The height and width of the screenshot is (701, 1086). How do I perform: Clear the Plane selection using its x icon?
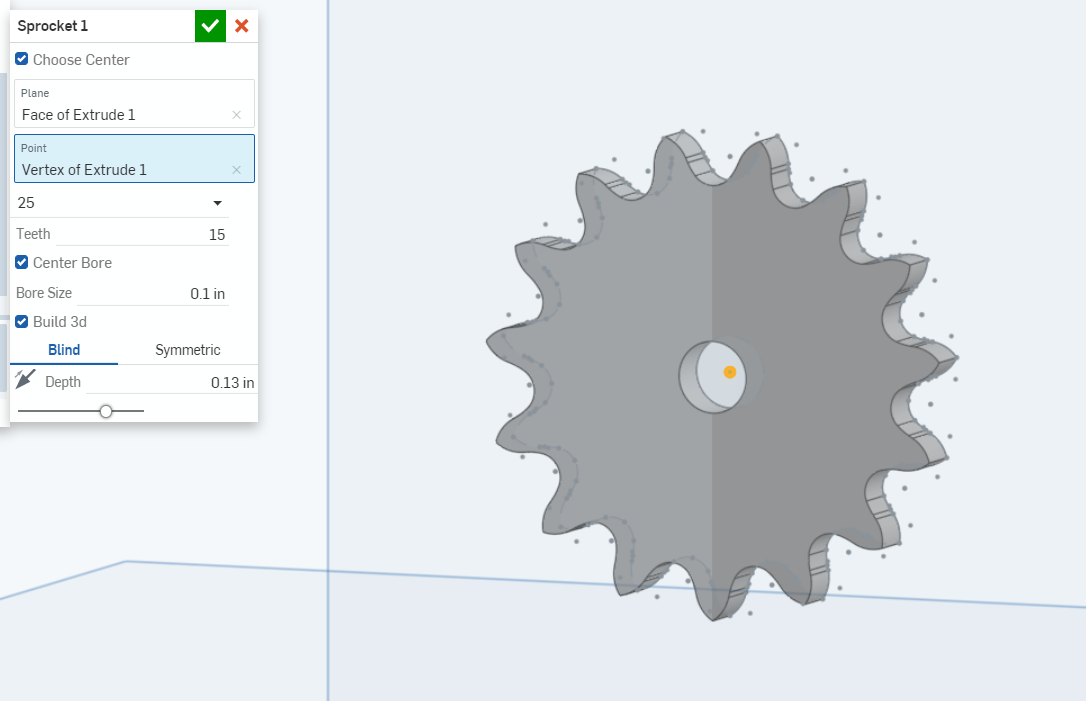point(237,115)
